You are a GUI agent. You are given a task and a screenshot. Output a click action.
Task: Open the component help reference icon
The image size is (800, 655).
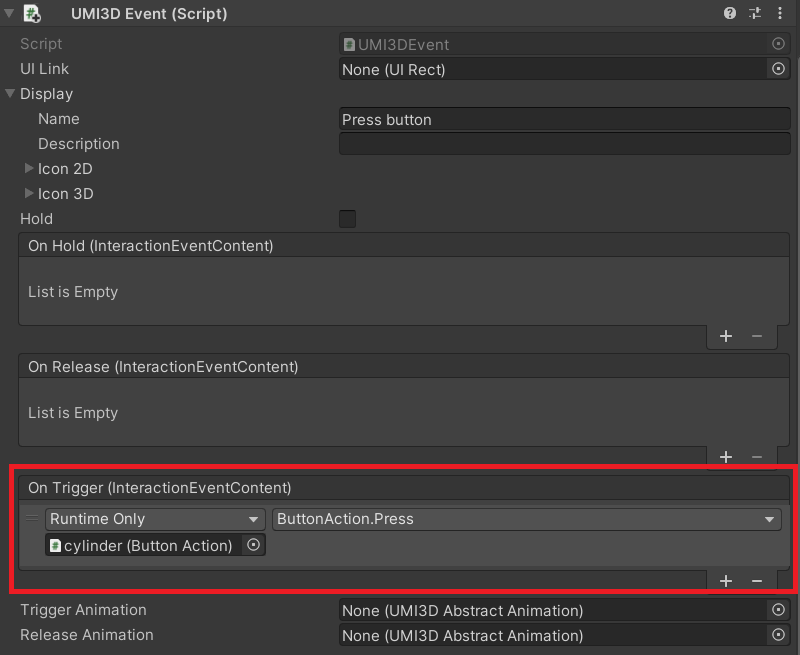pyautogui.click(x=730, y=13)
